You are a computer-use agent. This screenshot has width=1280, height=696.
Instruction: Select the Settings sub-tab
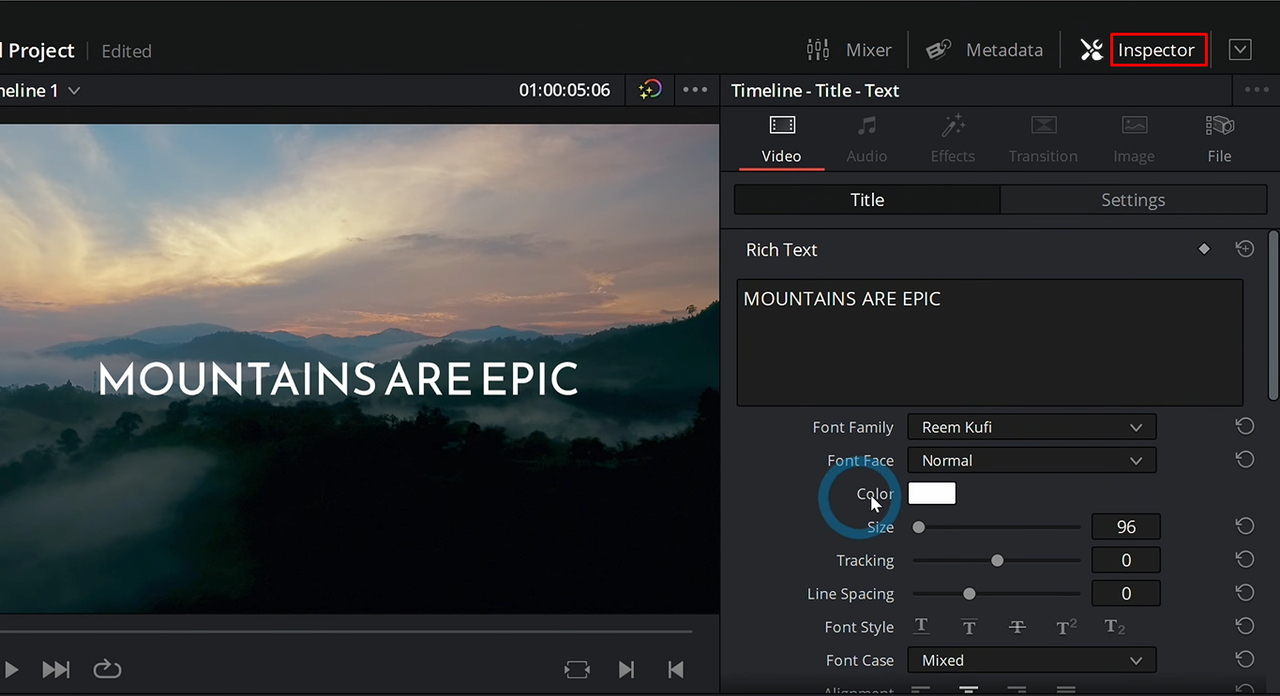[x=1133, y=200]
